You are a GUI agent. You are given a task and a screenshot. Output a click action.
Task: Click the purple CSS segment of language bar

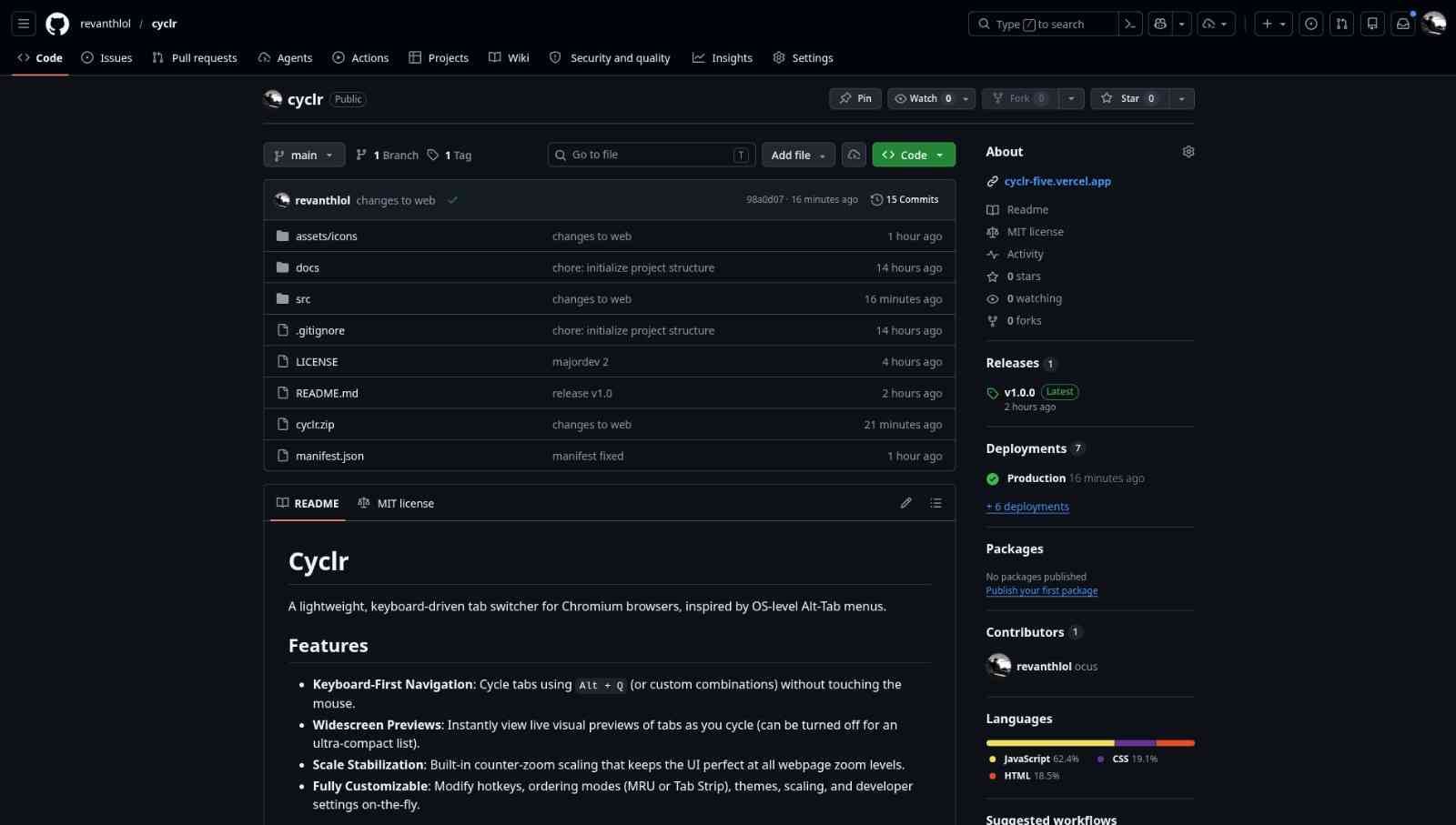(x=1136, y=743)
